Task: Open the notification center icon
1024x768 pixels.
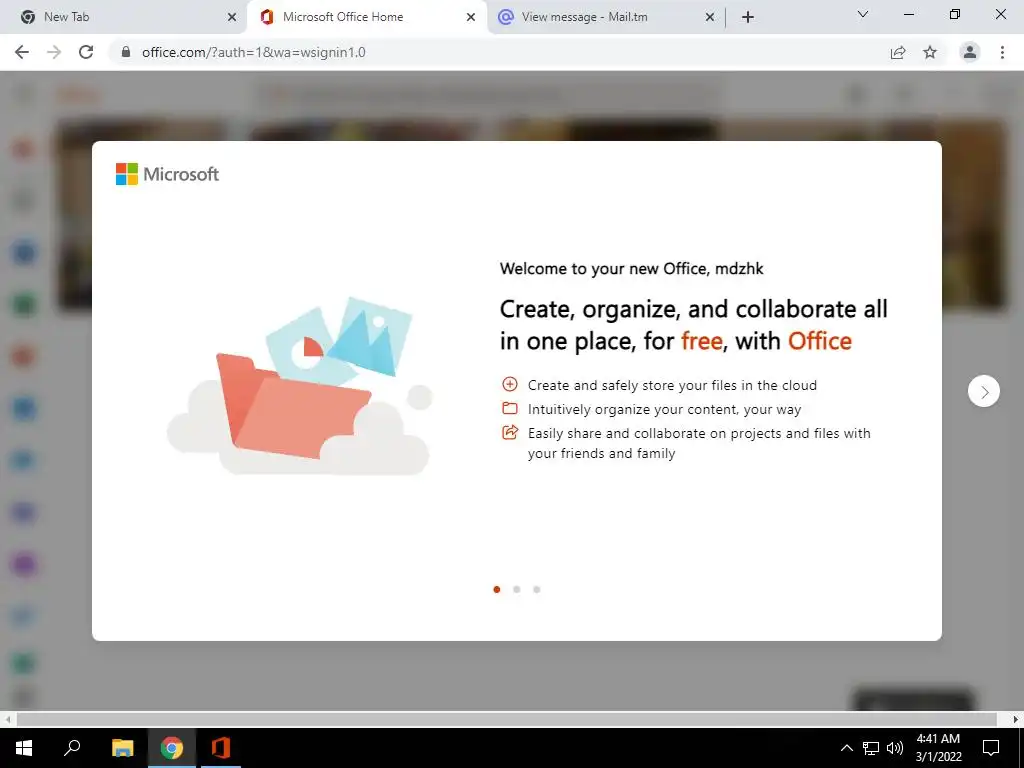Action: 991,748
